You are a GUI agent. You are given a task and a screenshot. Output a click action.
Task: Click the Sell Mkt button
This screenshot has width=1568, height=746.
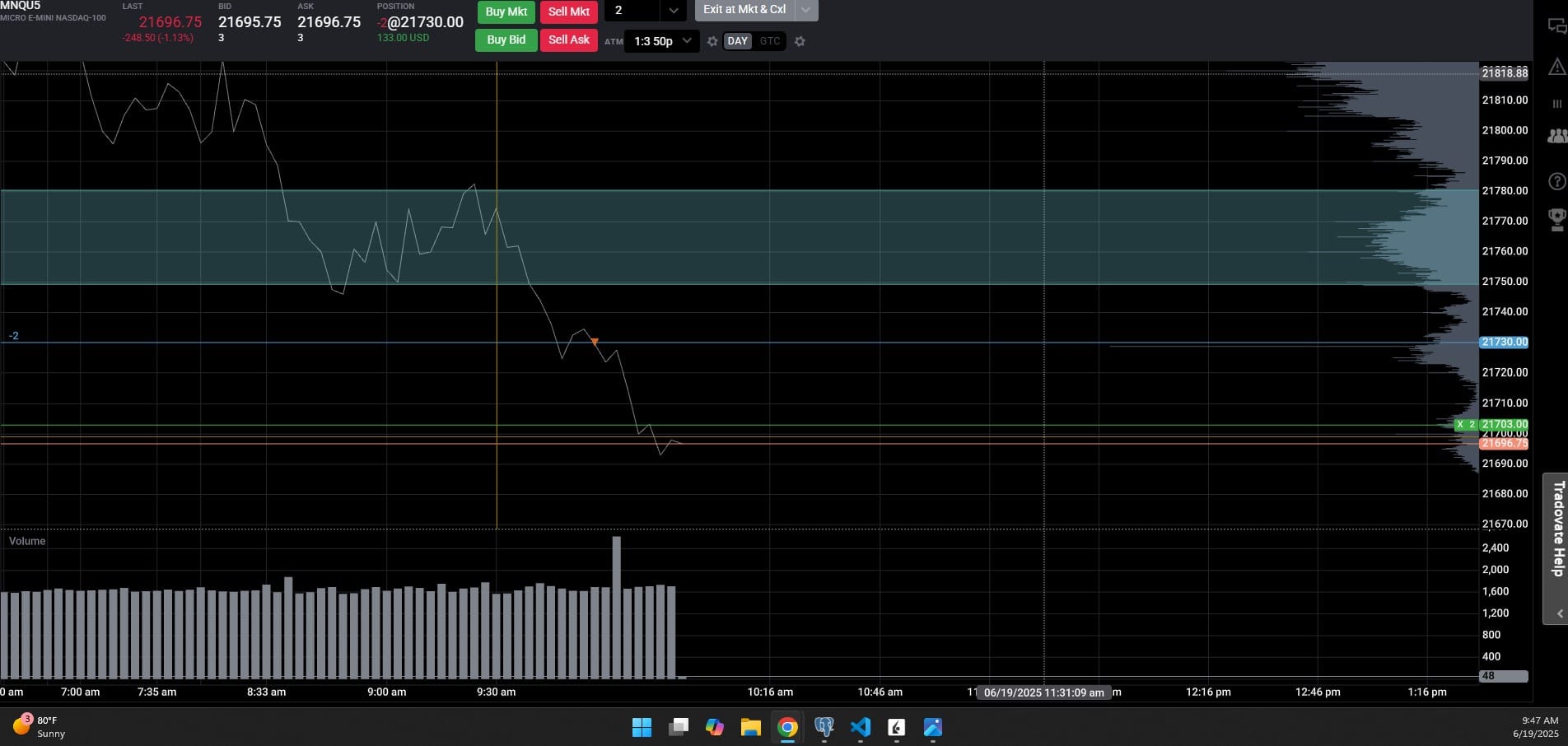click(x=568, y=12)
